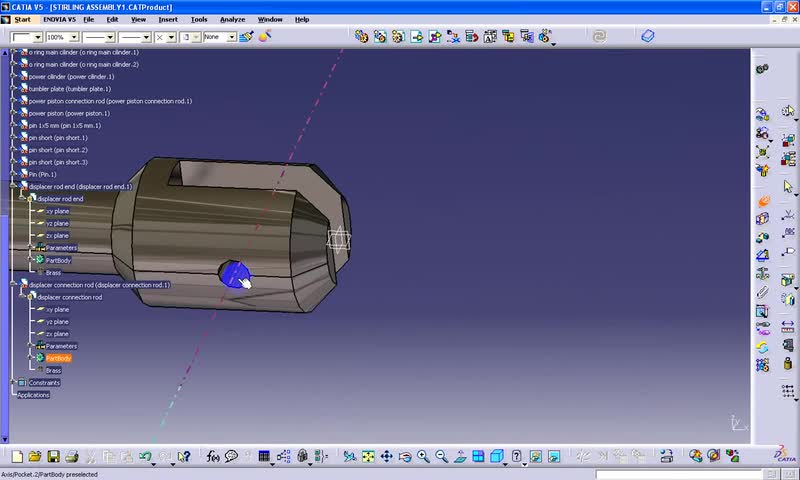Apply an Offset constraint

coord(762,237)
